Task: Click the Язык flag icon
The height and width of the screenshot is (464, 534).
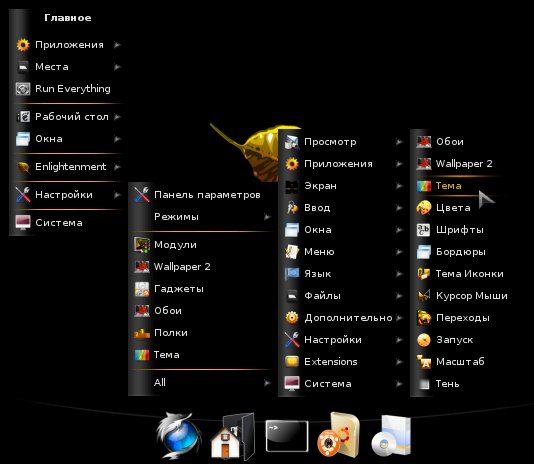Action: pyautogui.click(x=292, y=274)
